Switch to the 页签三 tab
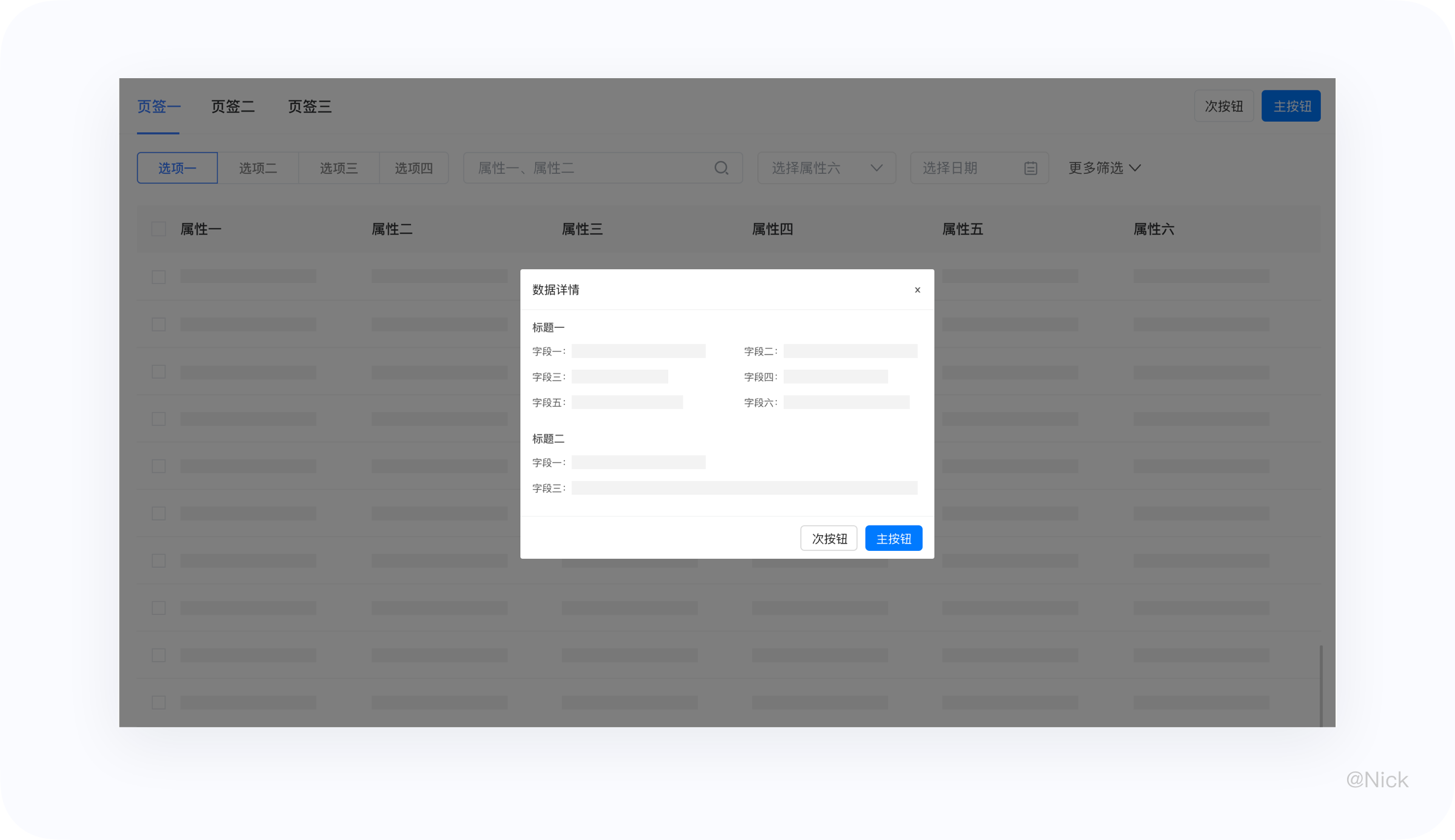 click(x=310, y=107)
